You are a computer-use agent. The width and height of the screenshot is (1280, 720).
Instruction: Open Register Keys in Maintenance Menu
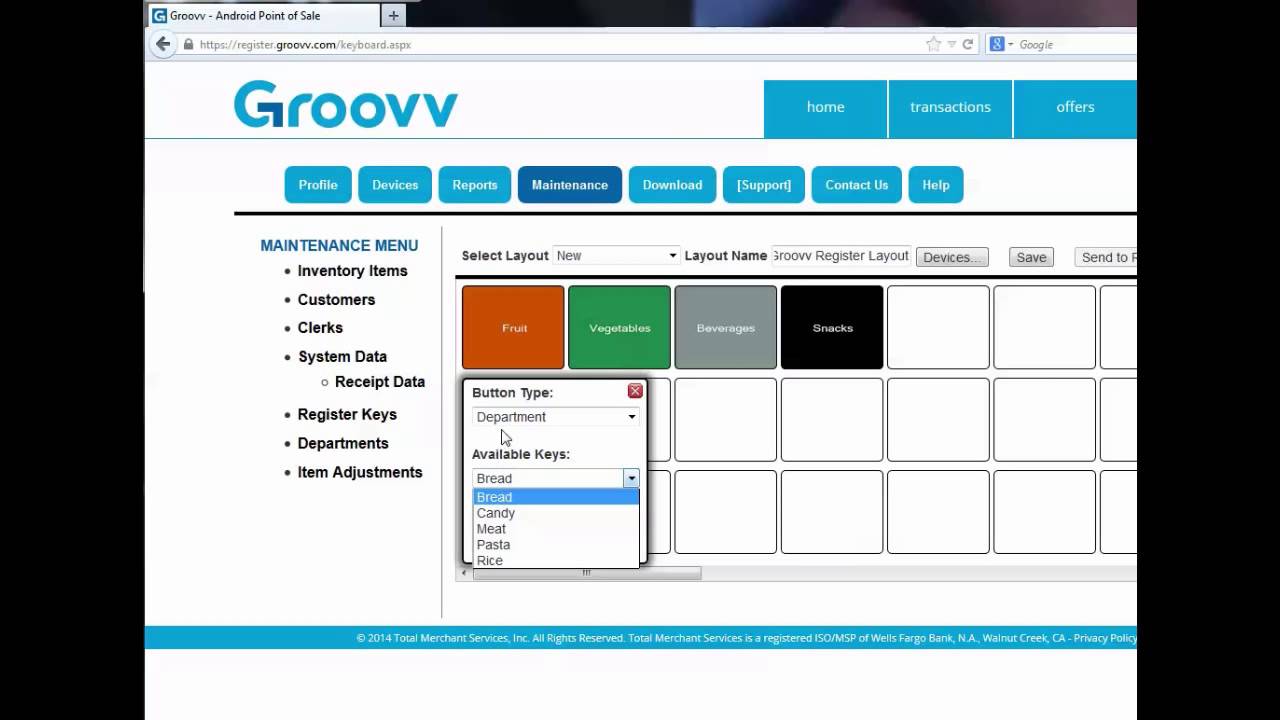347,415
